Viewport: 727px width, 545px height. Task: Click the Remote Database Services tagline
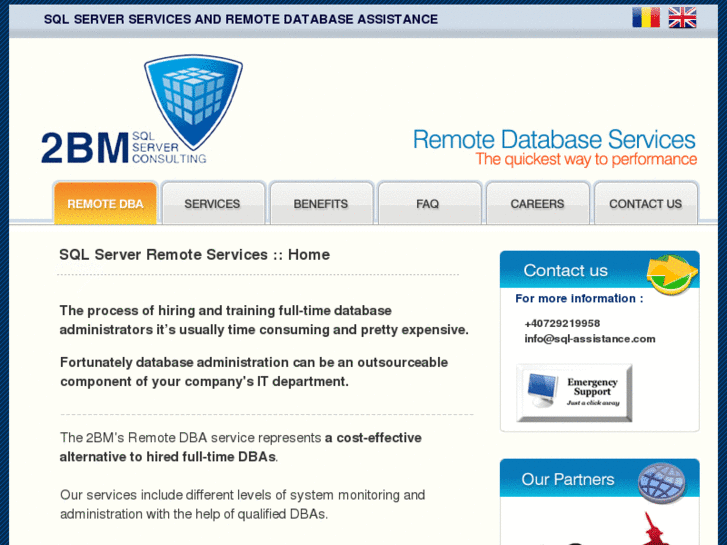click(554, 140)
